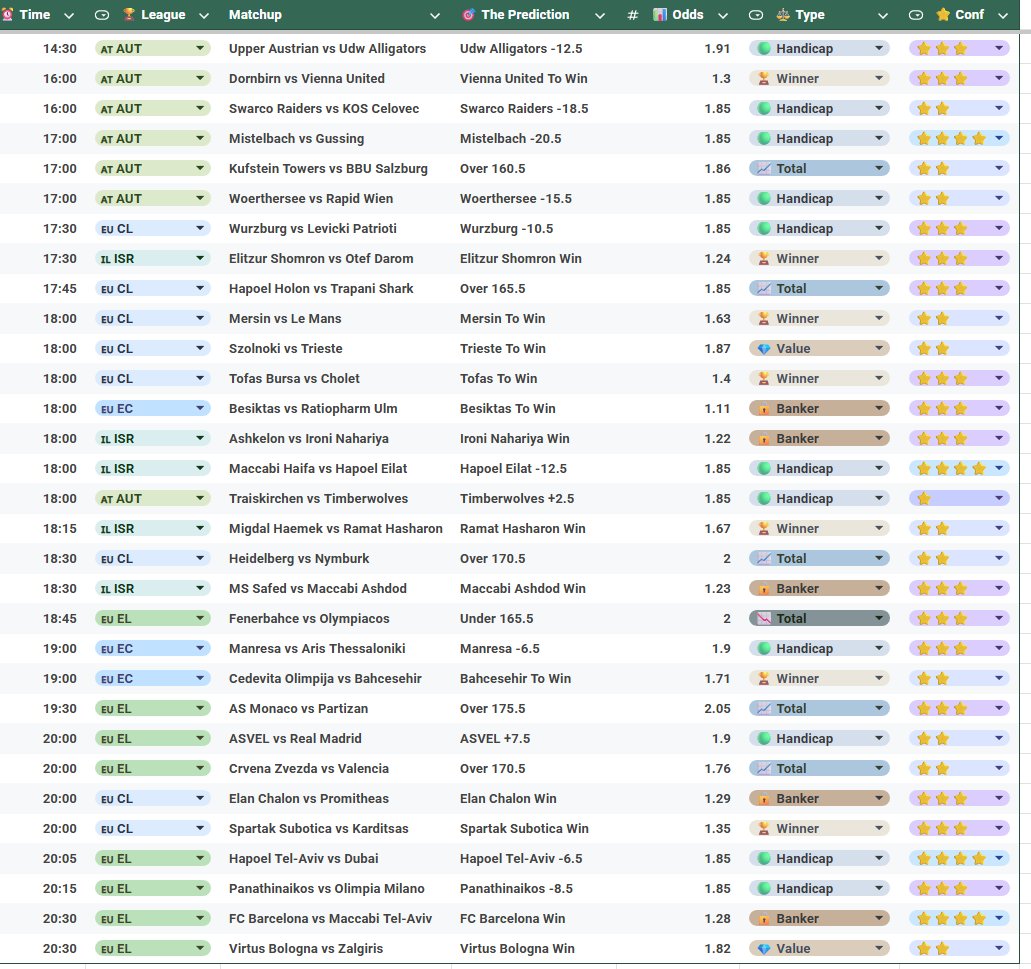Select the 'Ironi Nahariya Win' prediction cell

click(534, 438)
